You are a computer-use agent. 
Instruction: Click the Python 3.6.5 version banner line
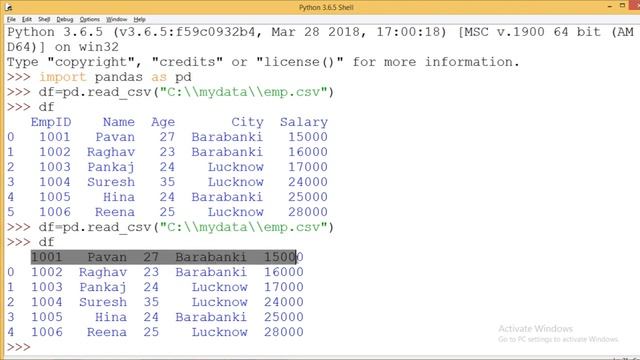[x=320, y=32]
